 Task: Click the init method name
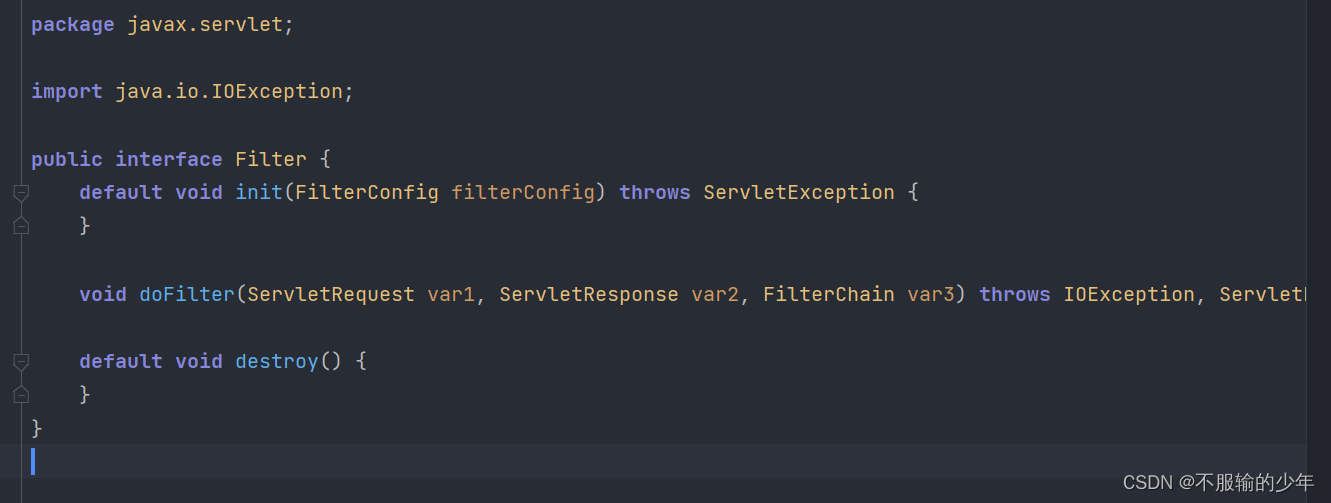point(259,192)
